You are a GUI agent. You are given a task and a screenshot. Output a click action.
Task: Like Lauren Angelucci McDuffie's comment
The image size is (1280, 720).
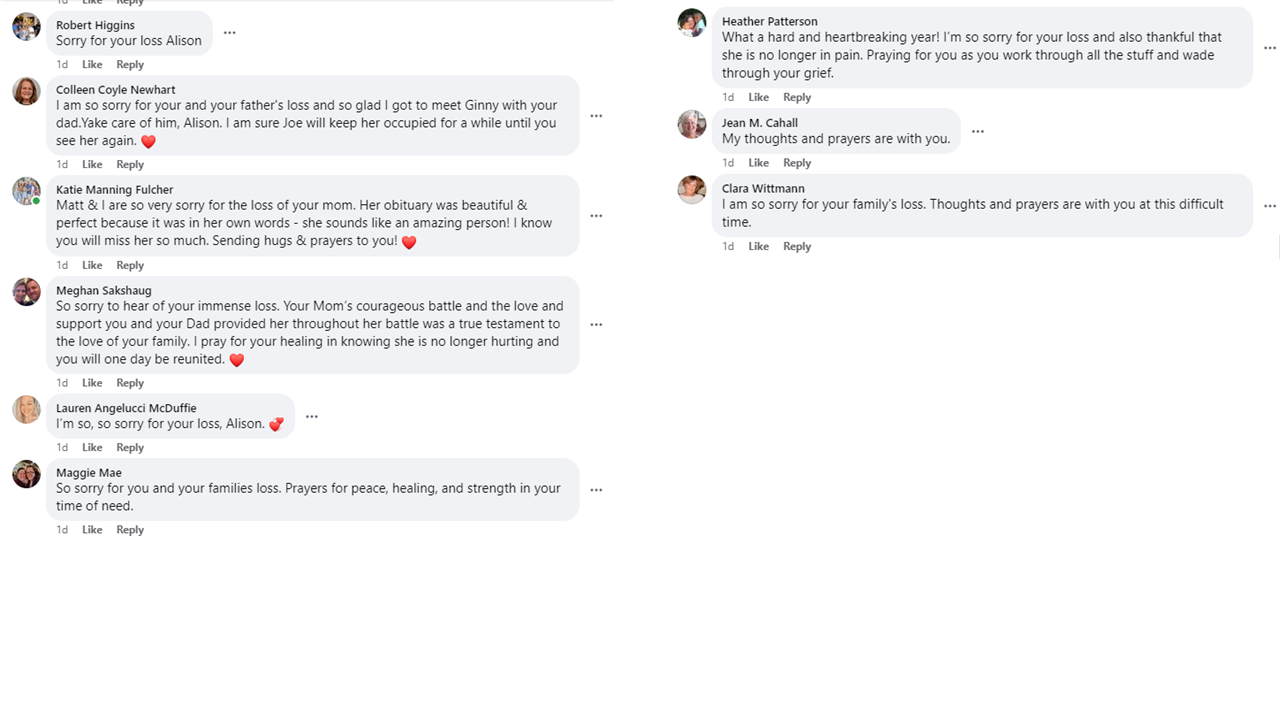[92, 448]
